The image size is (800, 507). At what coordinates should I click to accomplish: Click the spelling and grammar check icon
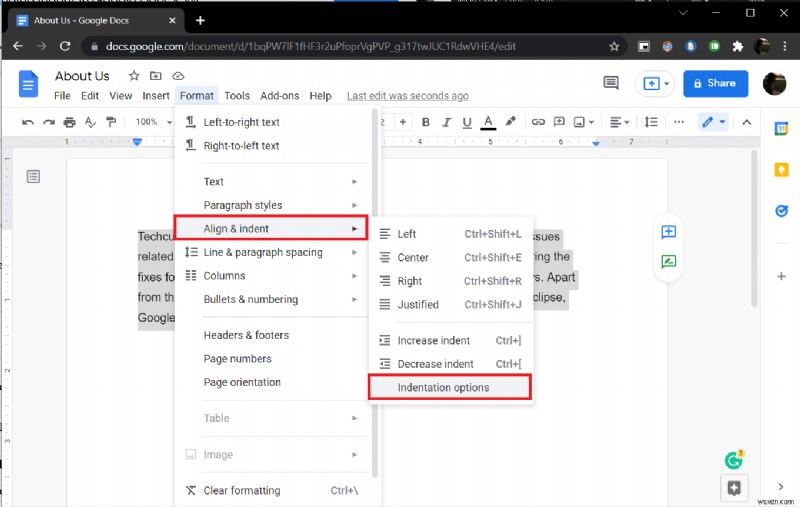point(90,122)
